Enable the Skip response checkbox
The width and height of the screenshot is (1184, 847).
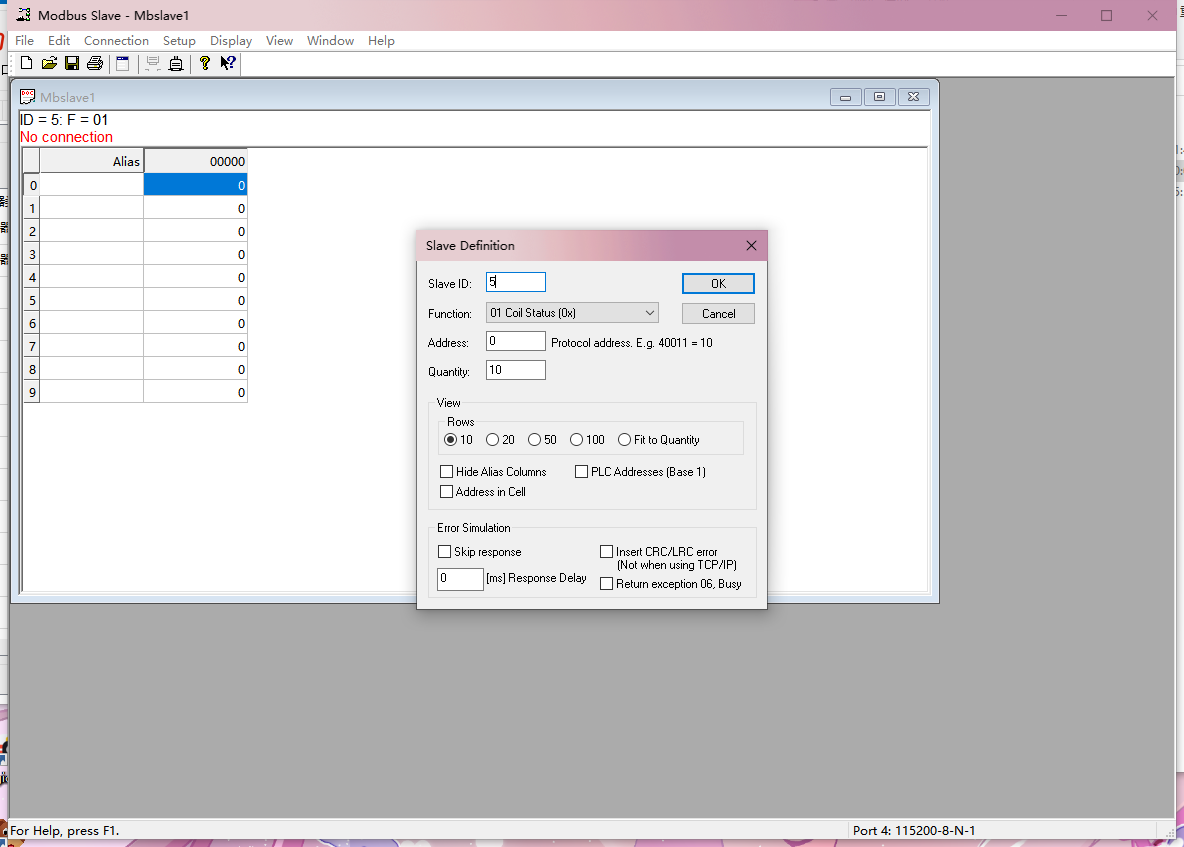(445, 552)
